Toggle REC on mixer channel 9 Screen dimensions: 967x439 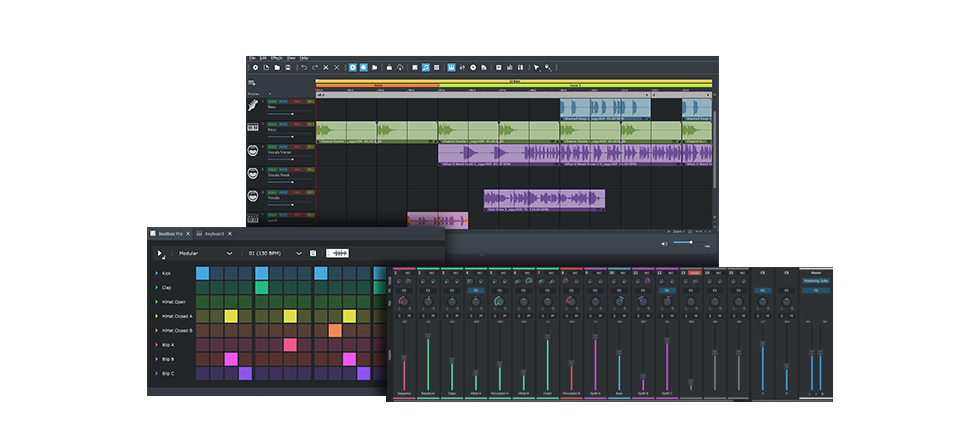599,273
